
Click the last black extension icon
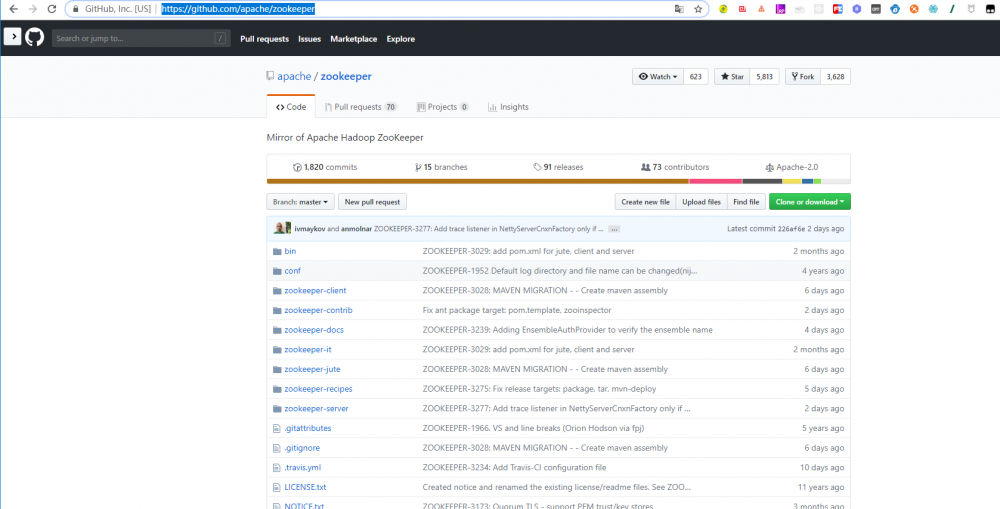pyautogui.click(x=989, y=10)
